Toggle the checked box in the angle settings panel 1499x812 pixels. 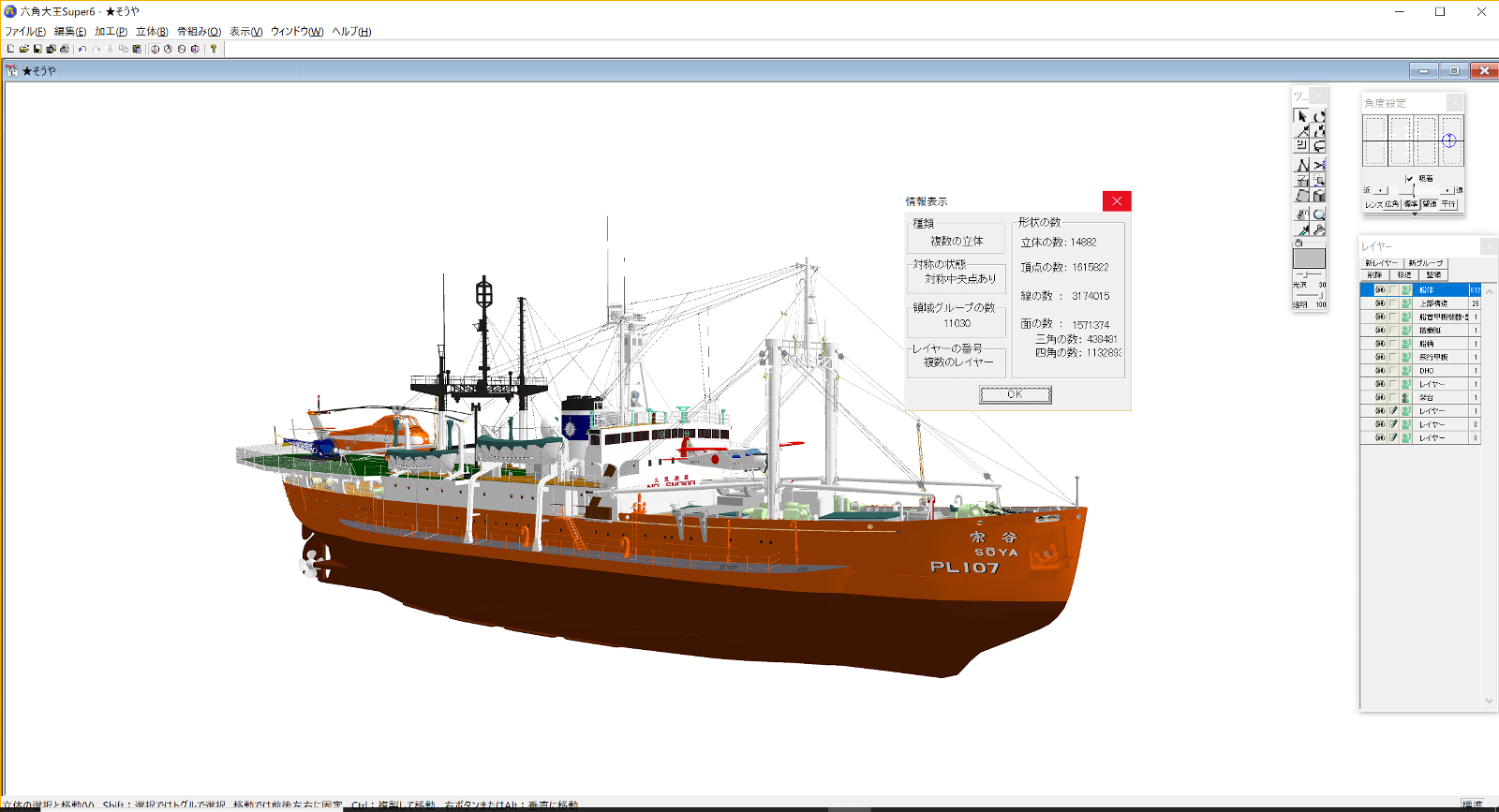pos(1409,178)
